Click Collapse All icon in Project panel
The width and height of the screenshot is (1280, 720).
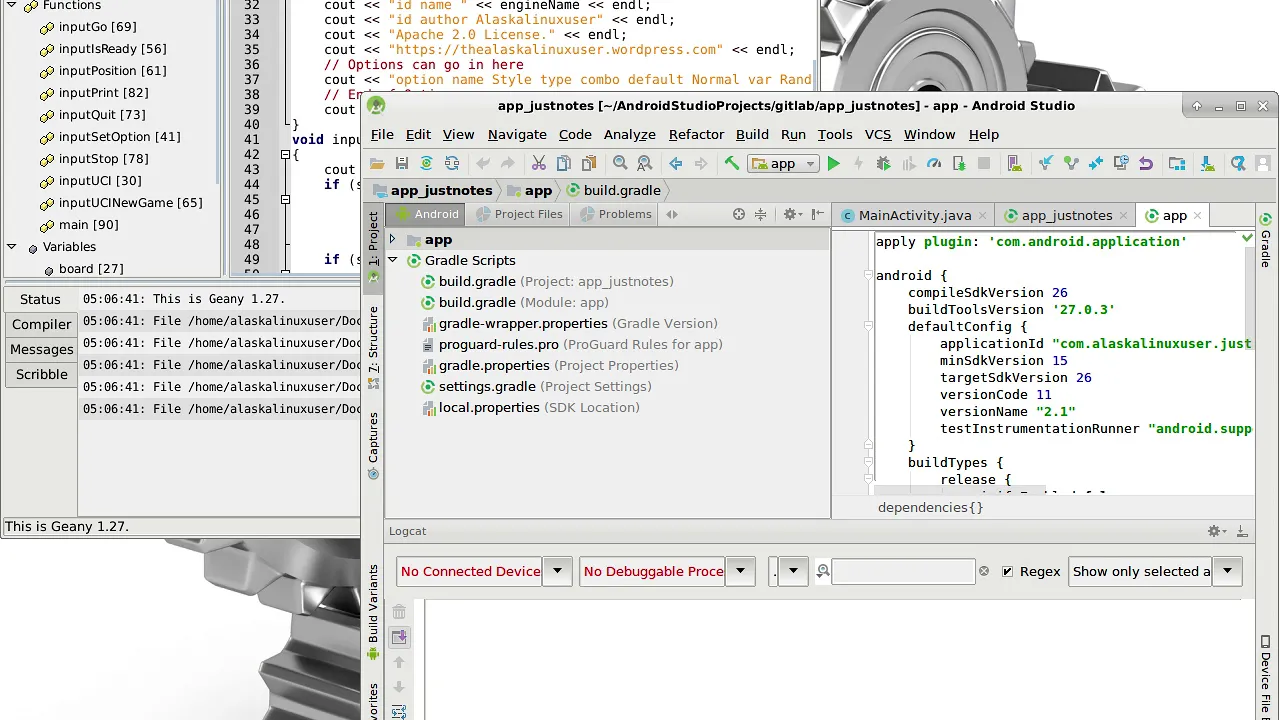click(x=760, y=214)
